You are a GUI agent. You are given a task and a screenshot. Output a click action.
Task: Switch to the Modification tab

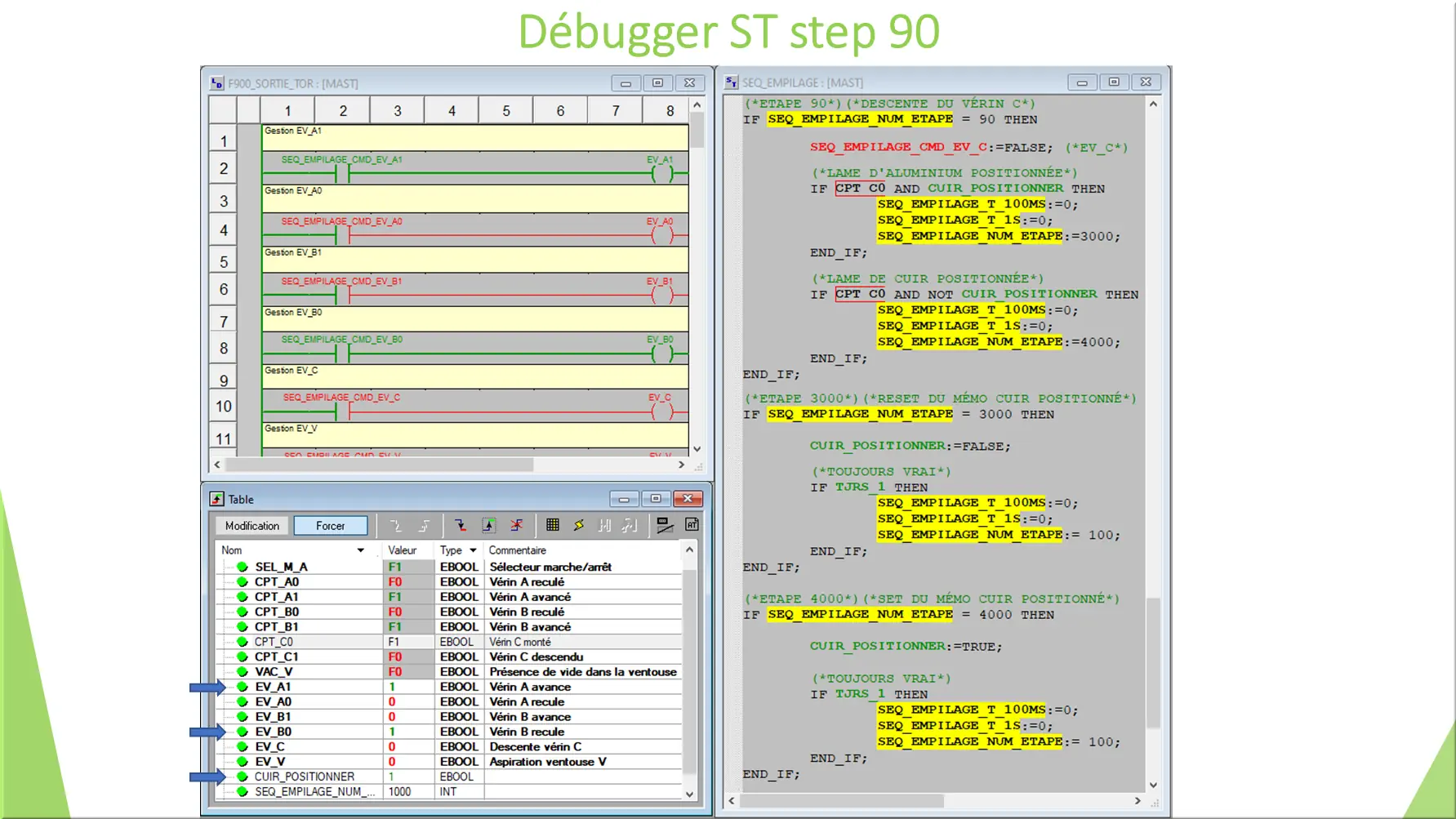[250, 525]
